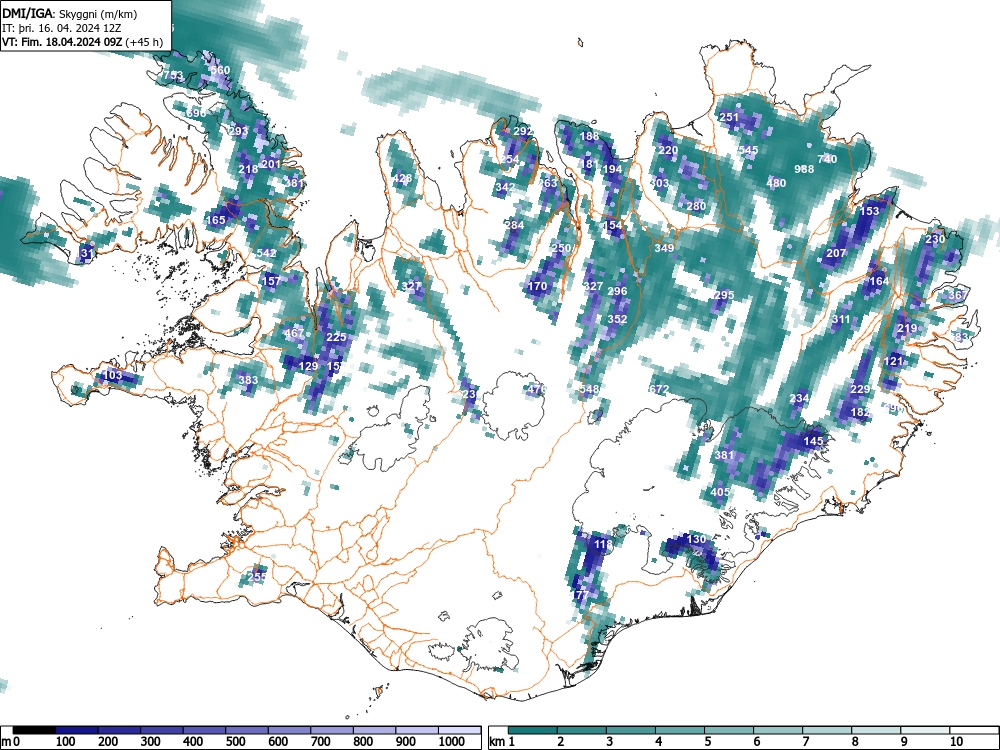Click the visibility value 696
The width and height of the screenshot is (1000, 750).
[x=196, y=113]
